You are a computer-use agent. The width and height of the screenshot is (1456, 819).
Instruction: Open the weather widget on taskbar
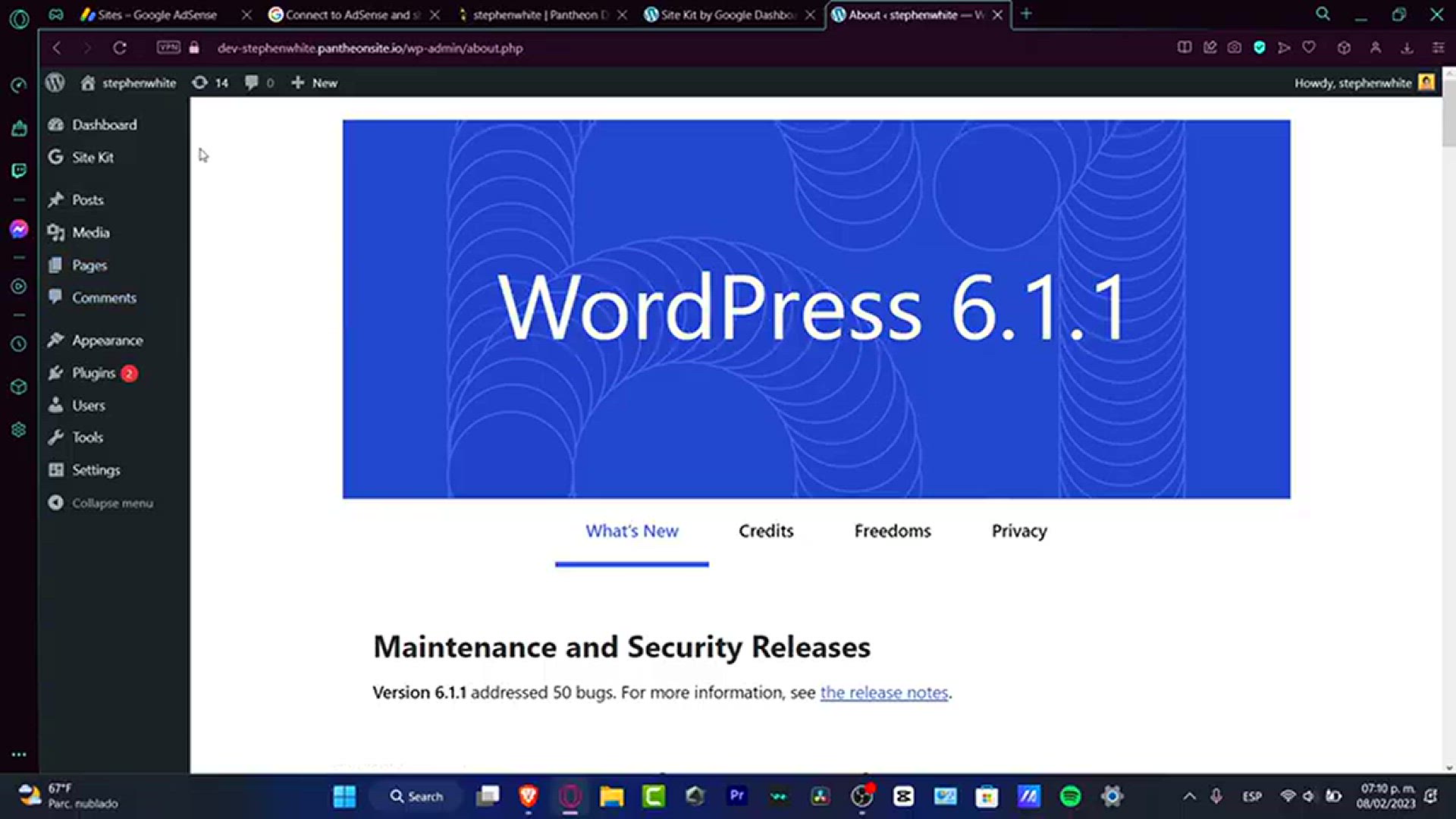tap(68, 796)
